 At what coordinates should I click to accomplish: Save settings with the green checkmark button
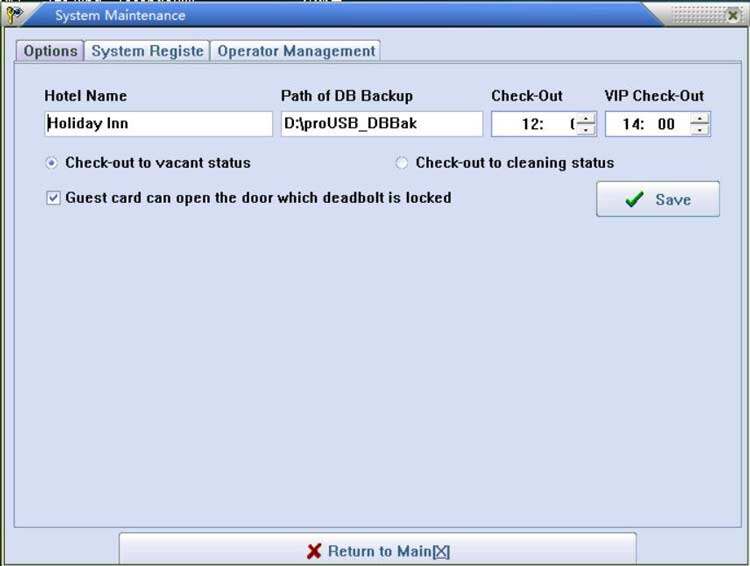coord(657,199)
